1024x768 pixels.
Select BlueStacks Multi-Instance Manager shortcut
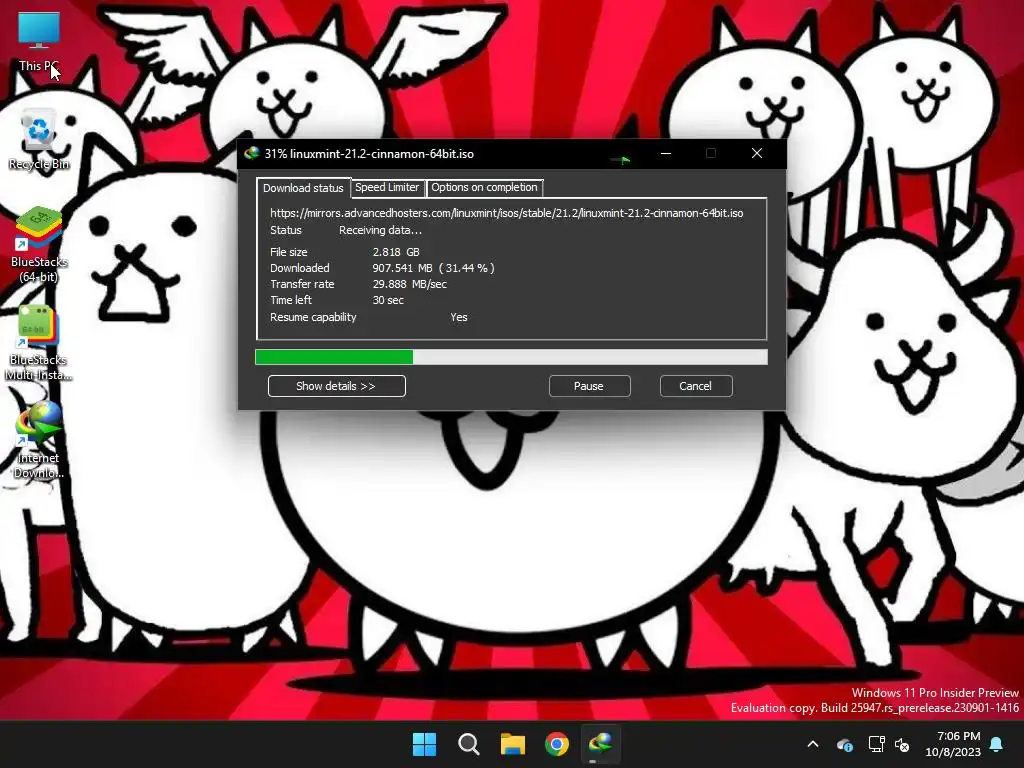[39, 344]
